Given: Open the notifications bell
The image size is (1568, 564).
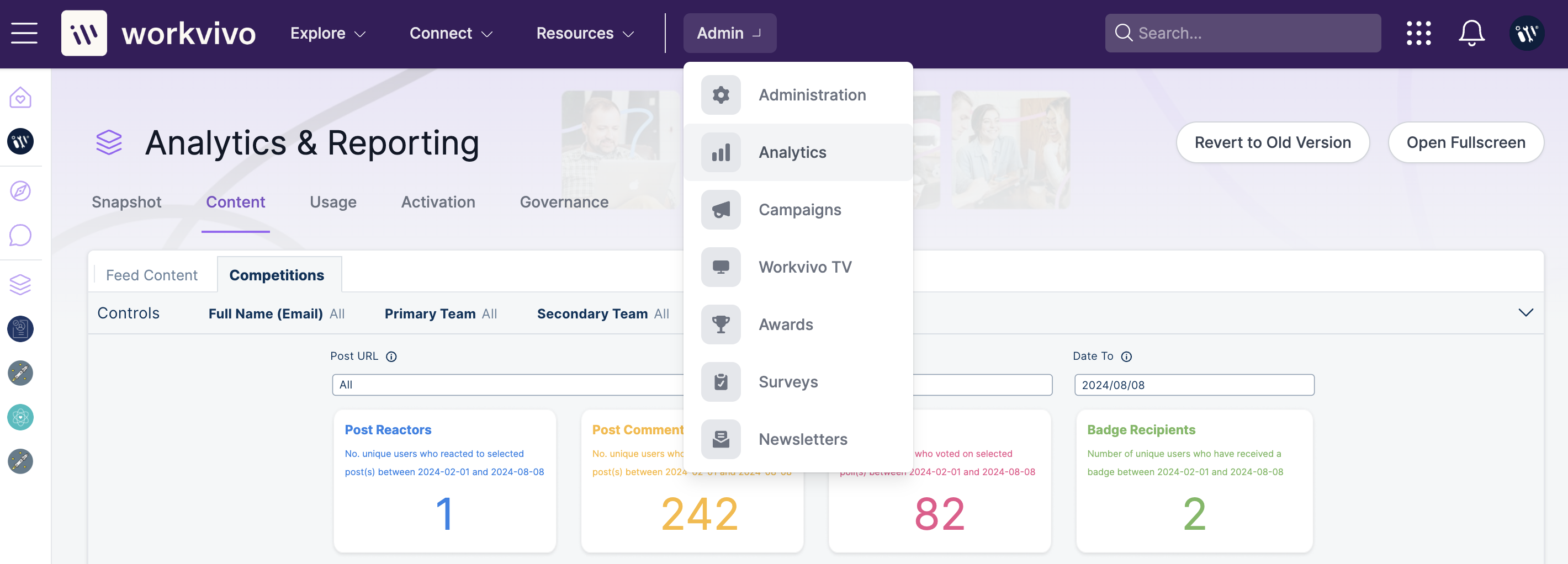Looking at the screenshot, I should click(1471, 33).
